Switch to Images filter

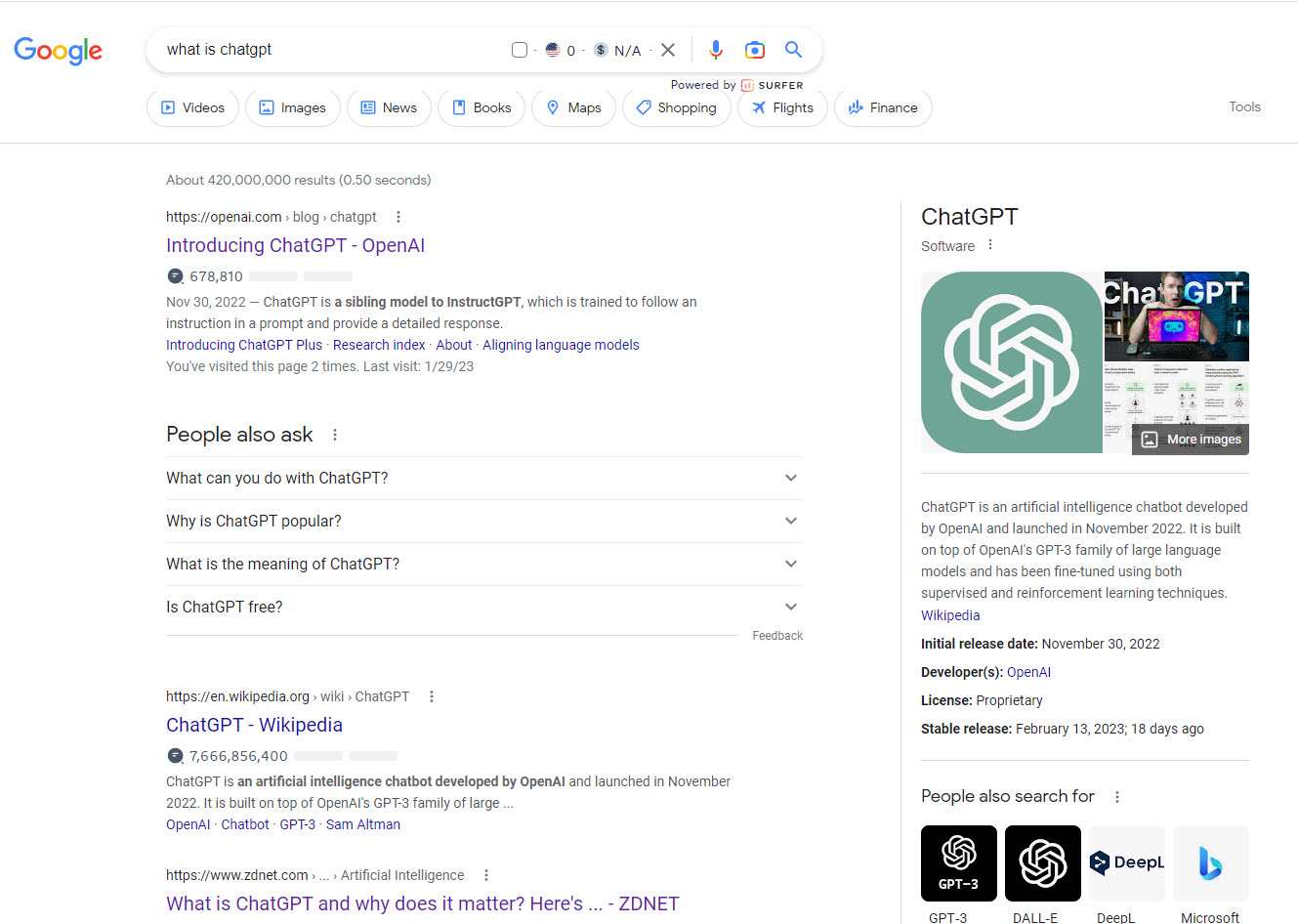292,107
